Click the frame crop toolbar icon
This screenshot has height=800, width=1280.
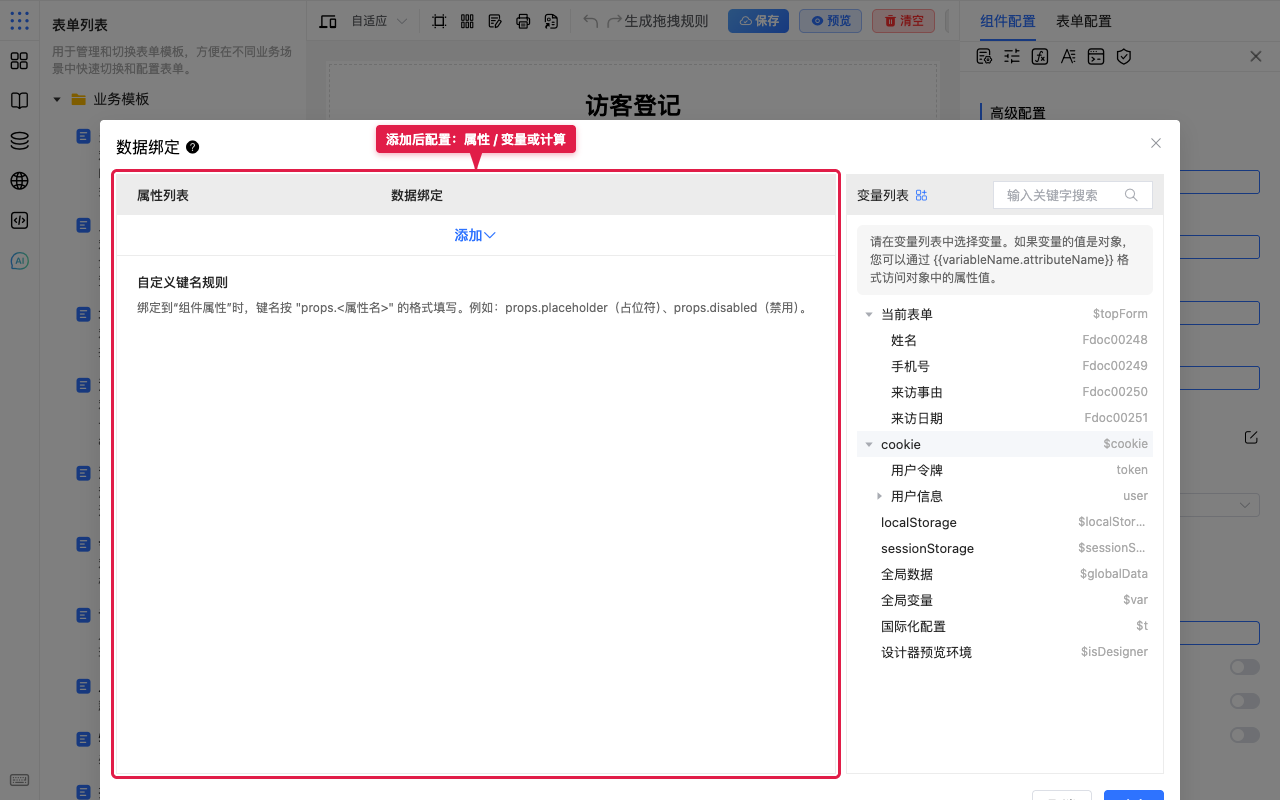439,21
